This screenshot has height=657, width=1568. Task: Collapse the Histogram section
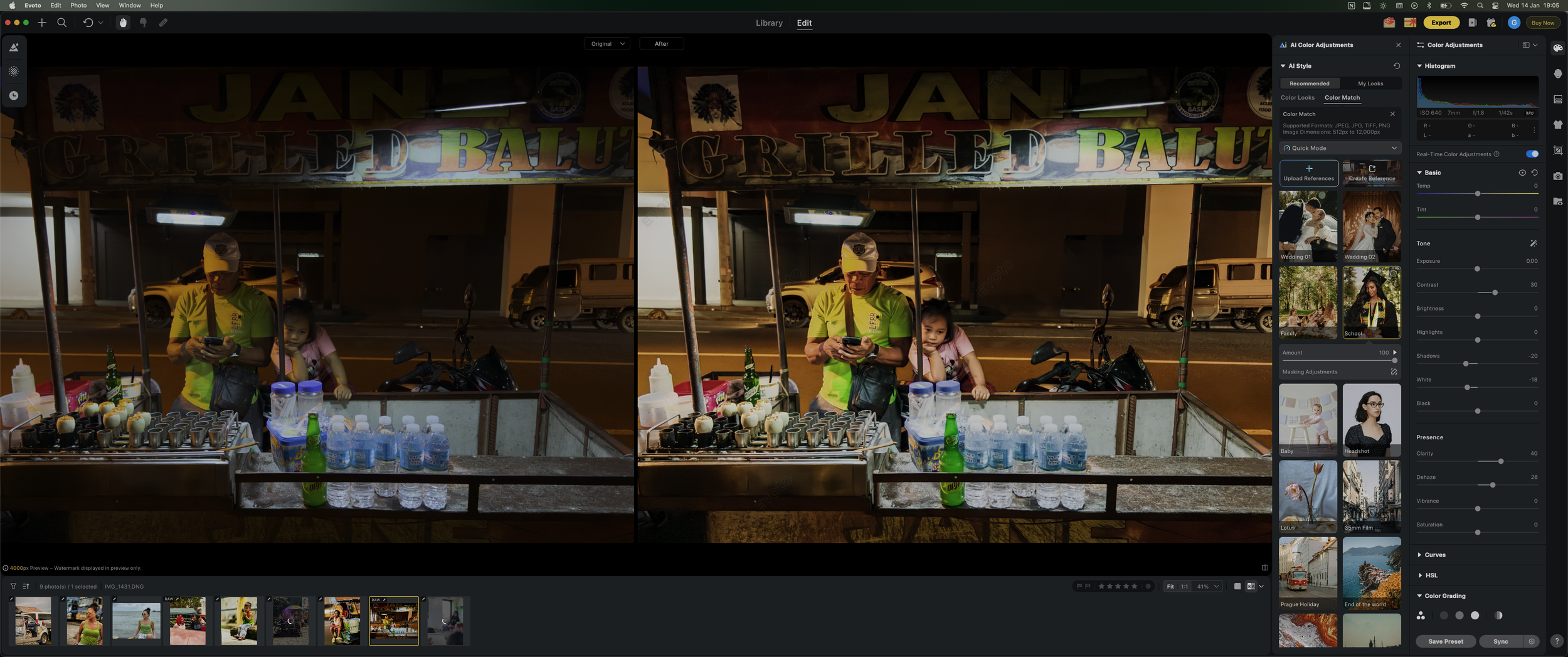[1419, 66]
